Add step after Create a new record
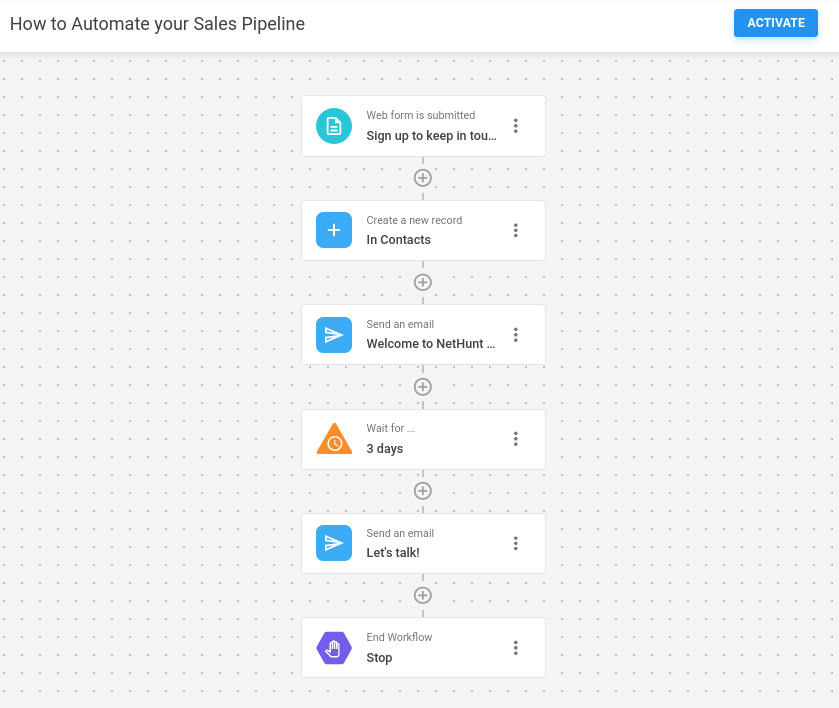 (x=423, y=282)
